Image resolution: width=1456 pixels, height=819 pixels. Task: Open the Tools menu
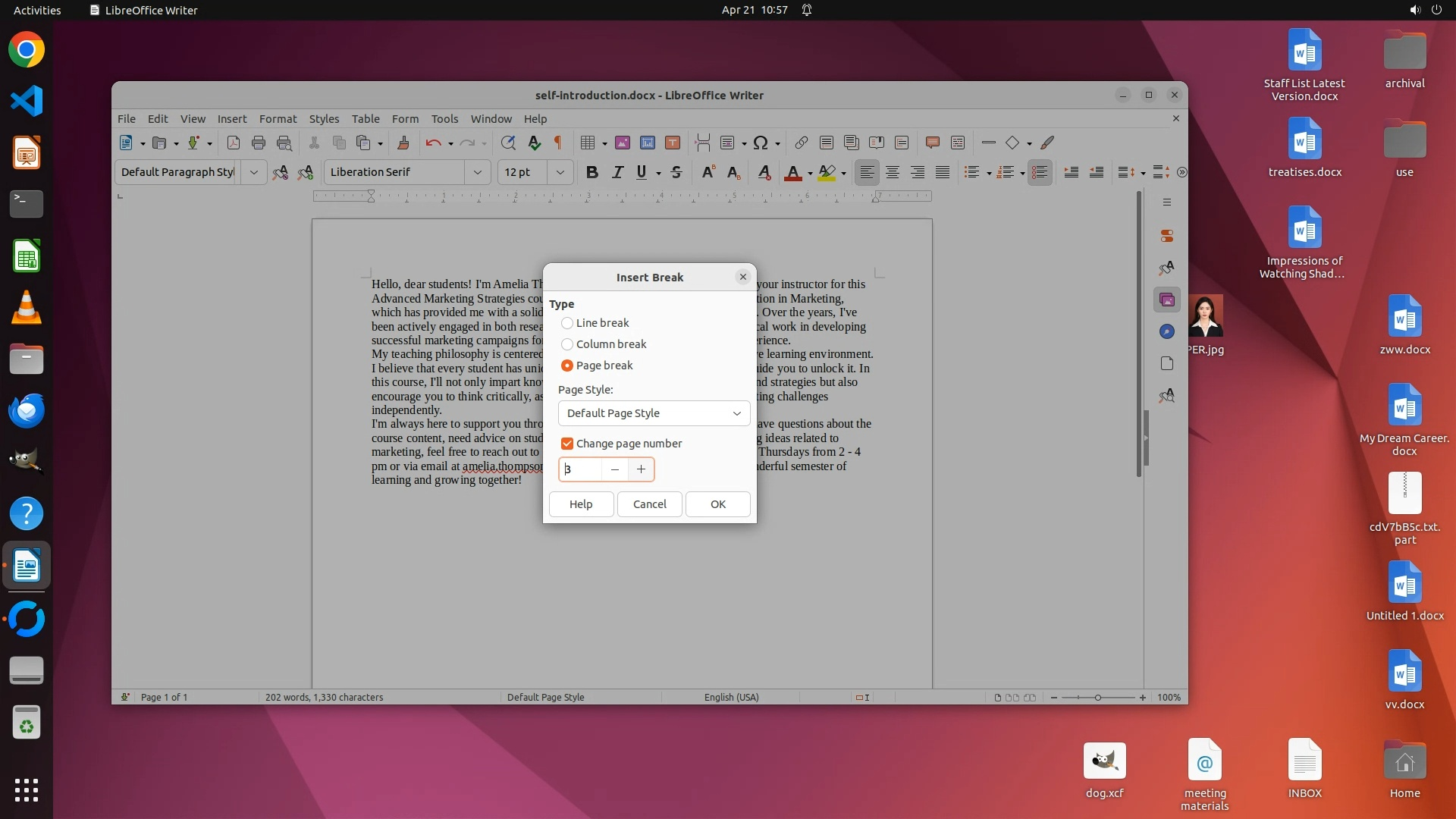444,119
